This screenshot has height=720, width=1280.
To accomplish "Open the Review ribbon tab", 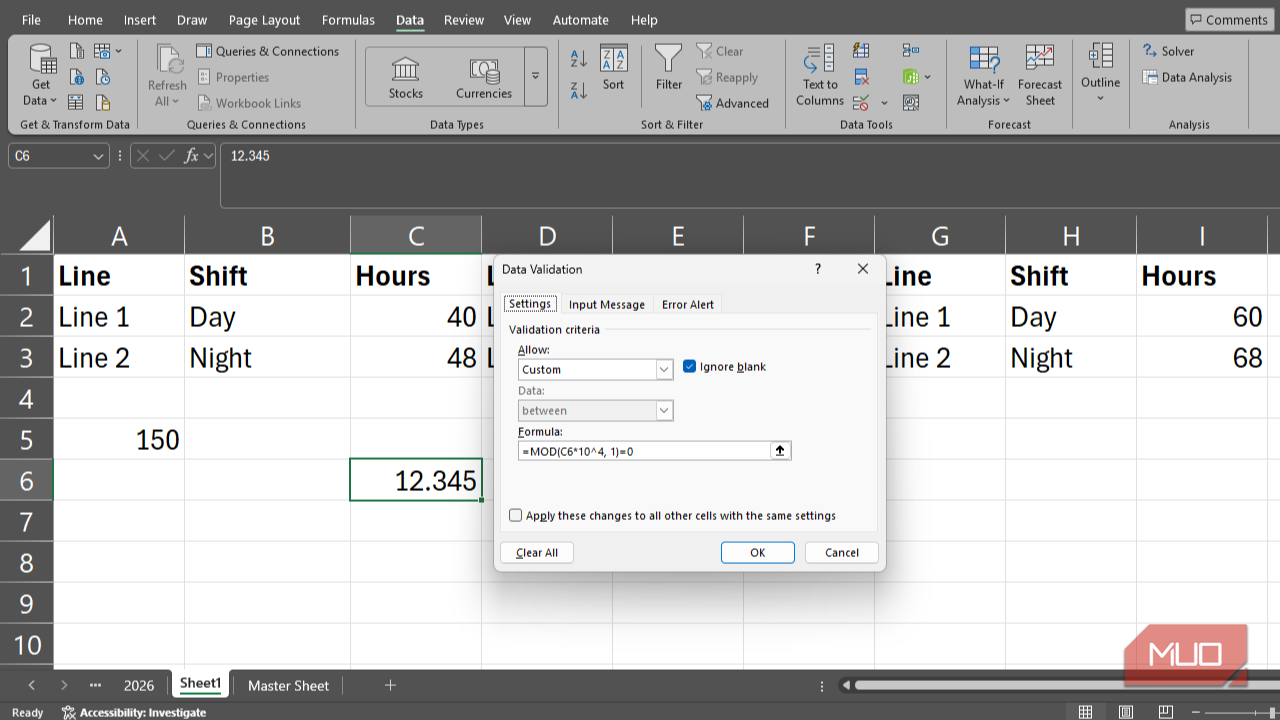I will point(464,20).
